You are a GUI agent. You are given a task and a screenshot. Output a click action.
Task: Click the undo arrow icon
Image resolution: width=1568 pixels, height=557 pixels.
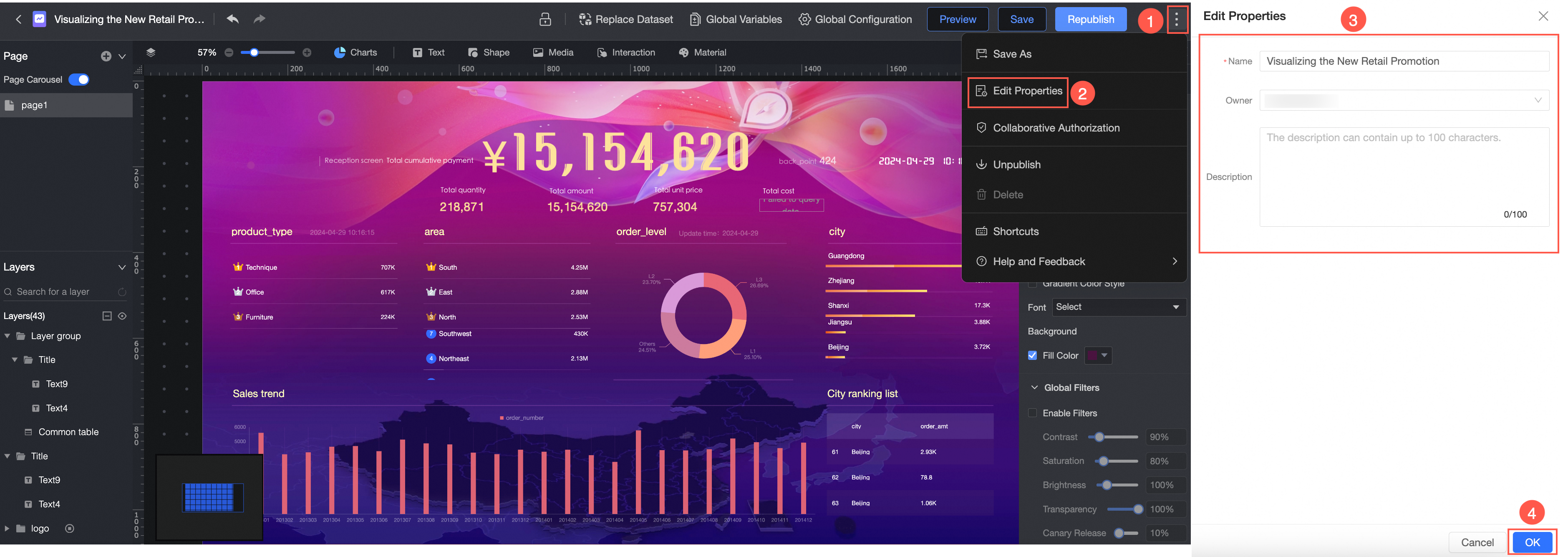[232, 19]
